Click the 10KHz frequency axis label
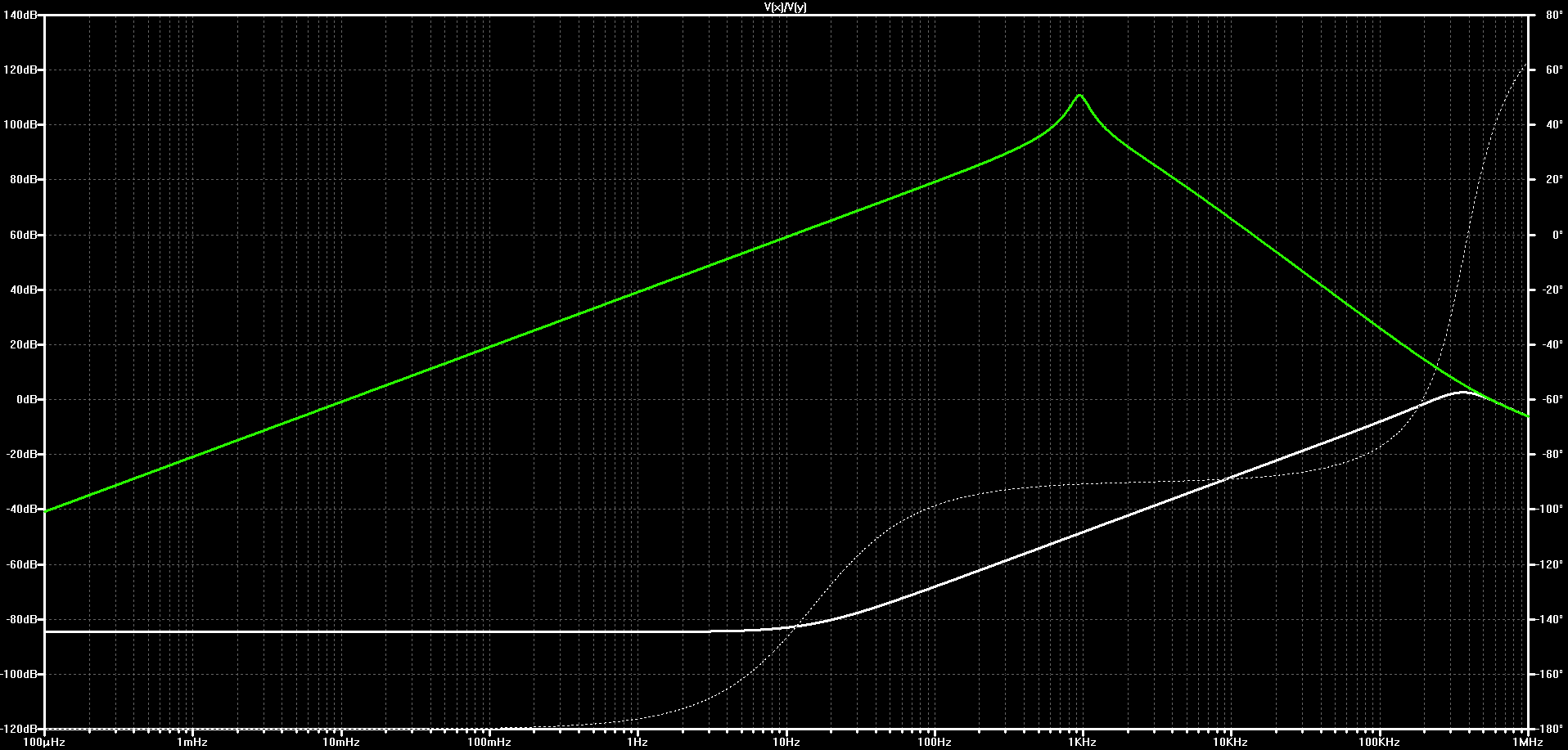The height and width of the screenshot is (750, 1568). pos(1230,743)
